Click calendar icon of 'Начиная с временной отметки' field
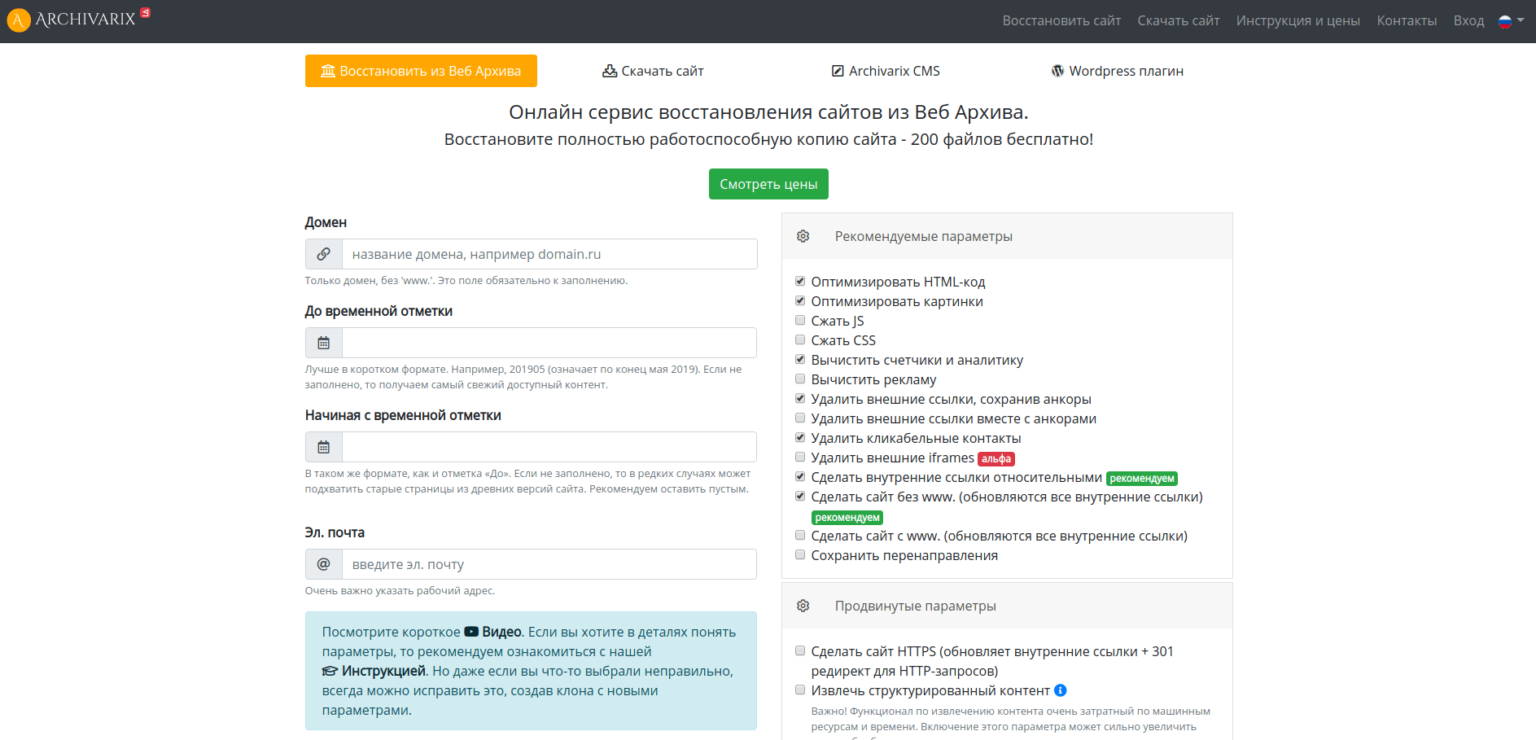Screen dimensions: 1536x740 (x=323, y=447)
